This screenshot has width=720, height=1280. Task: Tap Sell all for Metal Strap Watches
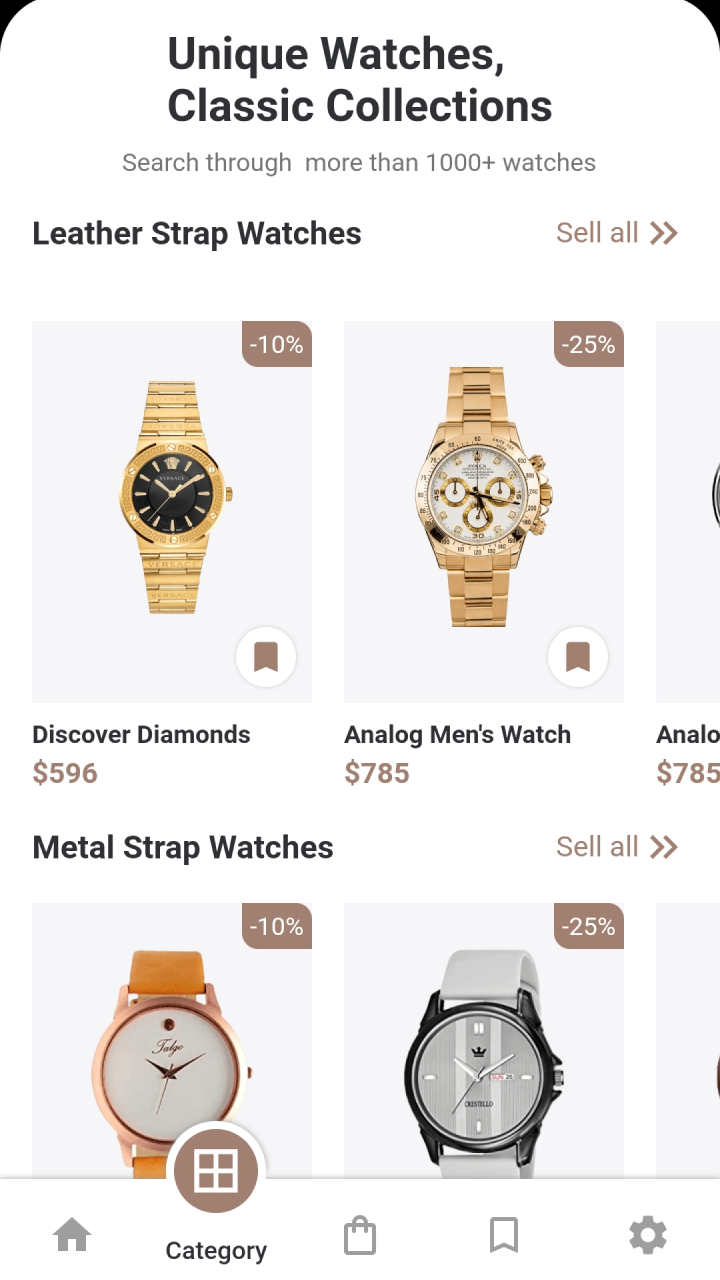[597, 847]
